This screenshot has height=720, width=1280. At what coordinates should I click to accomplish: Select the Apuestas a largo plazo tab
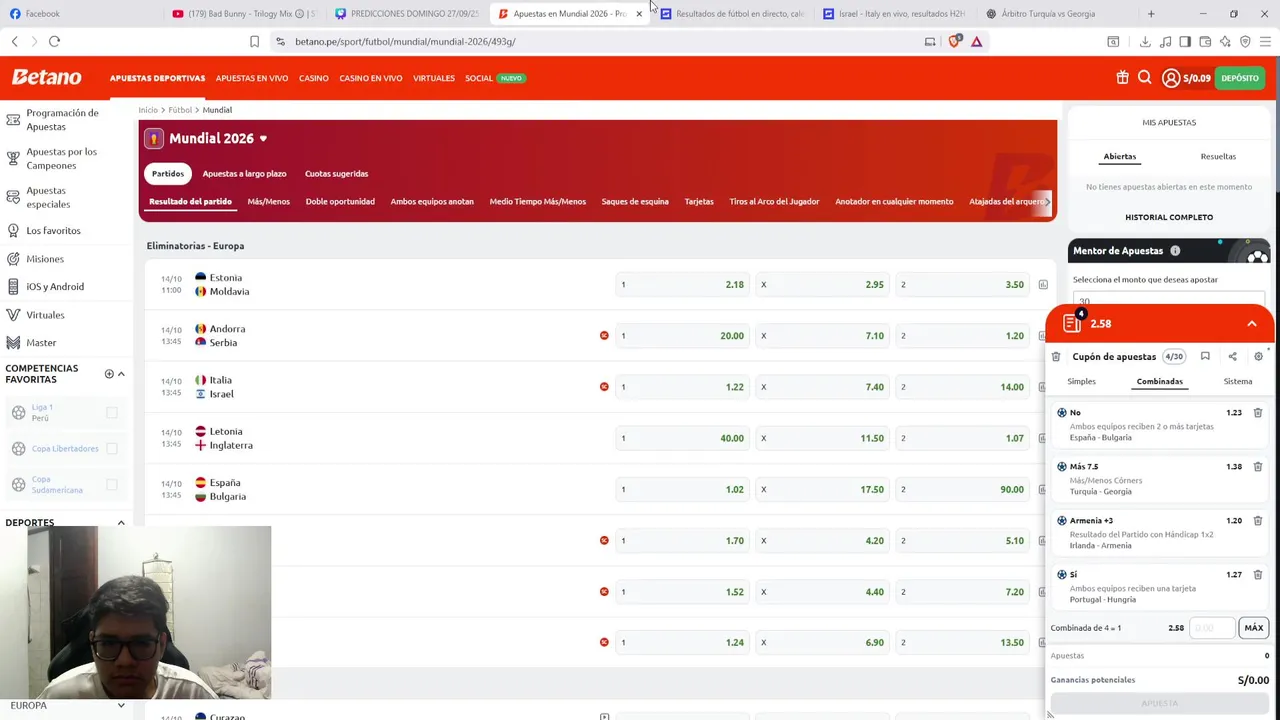(x=244, y=173)
